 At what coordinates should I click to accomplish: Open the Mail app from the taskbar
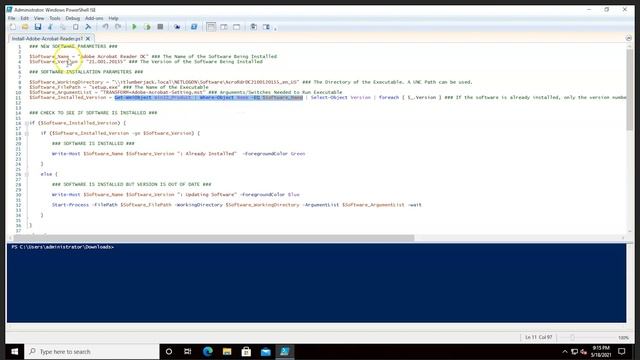(266, 351)
